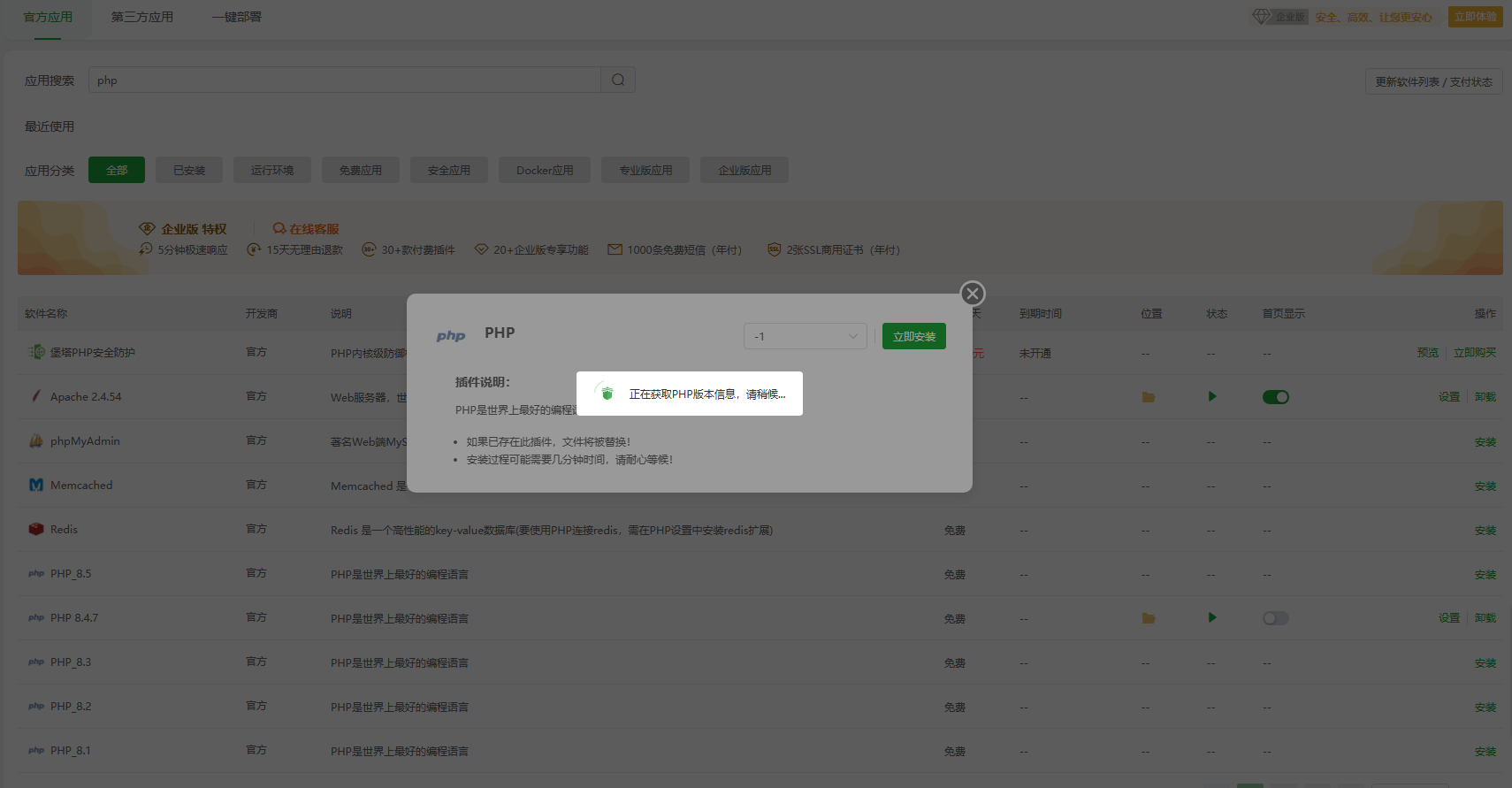Click 安装 link in phpMyAdmin row
The height and width of the screenshot is (788, 1512).
click(1485, 441)
